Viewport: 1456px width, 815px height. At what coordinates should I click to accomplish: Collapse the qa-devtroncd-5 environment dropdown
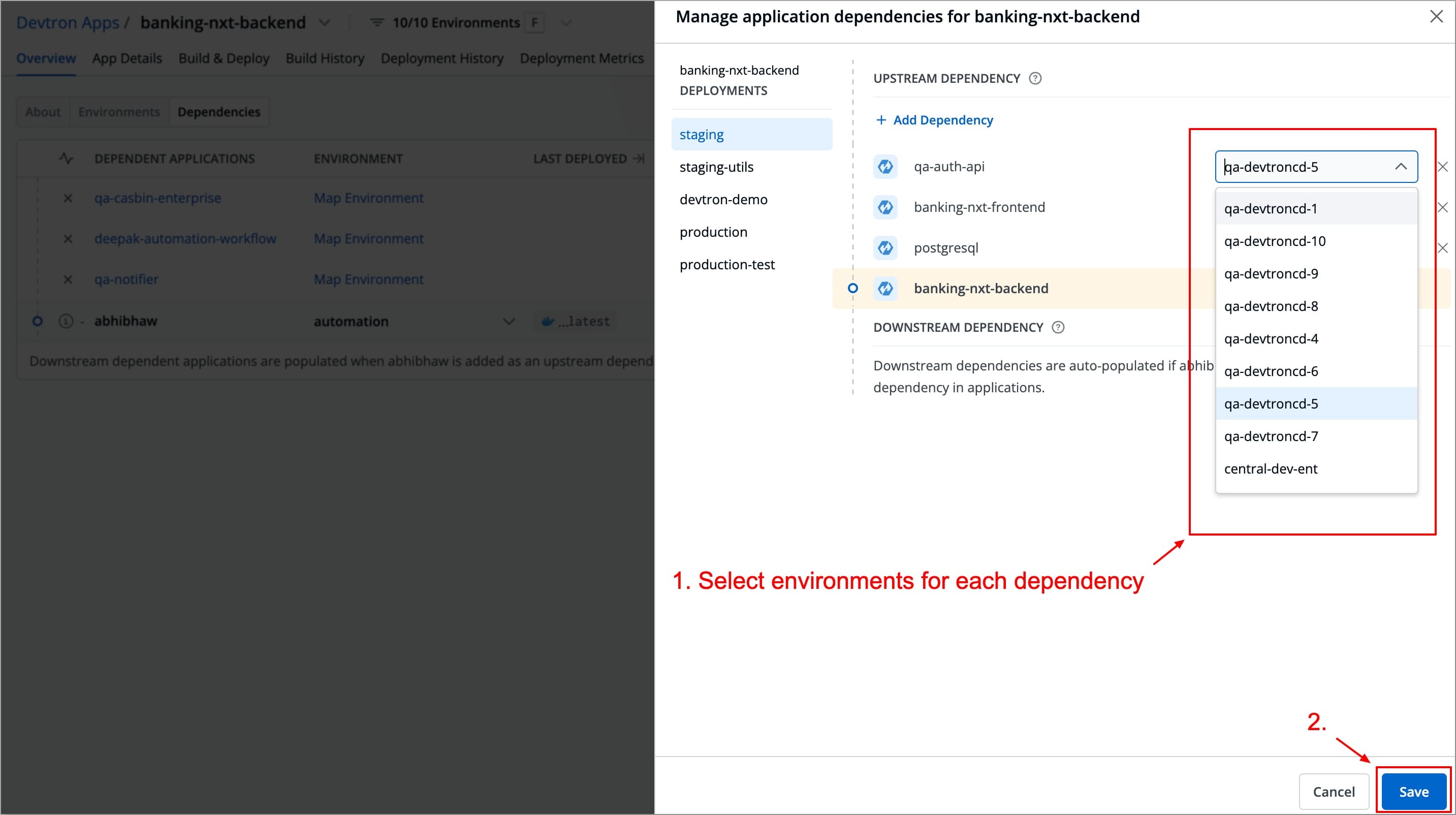click(1401, 167)
